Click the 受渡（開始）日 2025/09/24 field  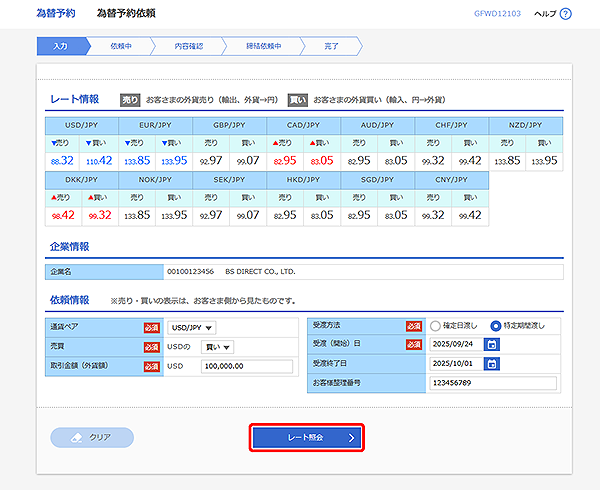coord(456,344)
